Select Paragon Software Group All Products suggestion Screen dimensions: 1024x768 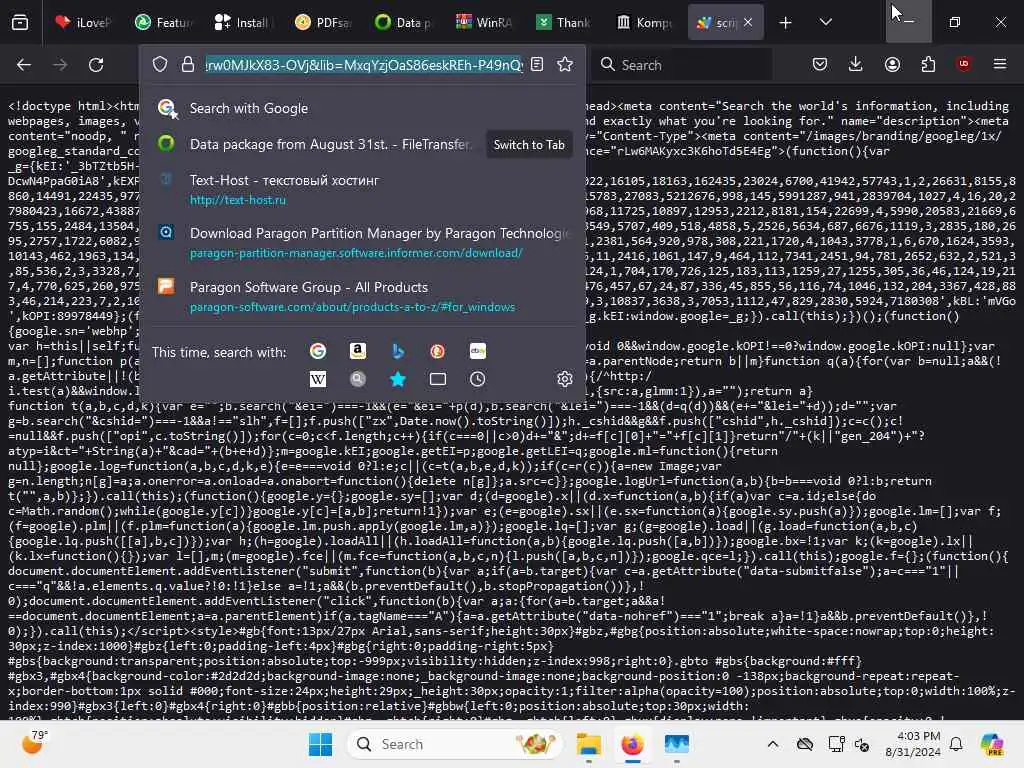click(362, 296)
